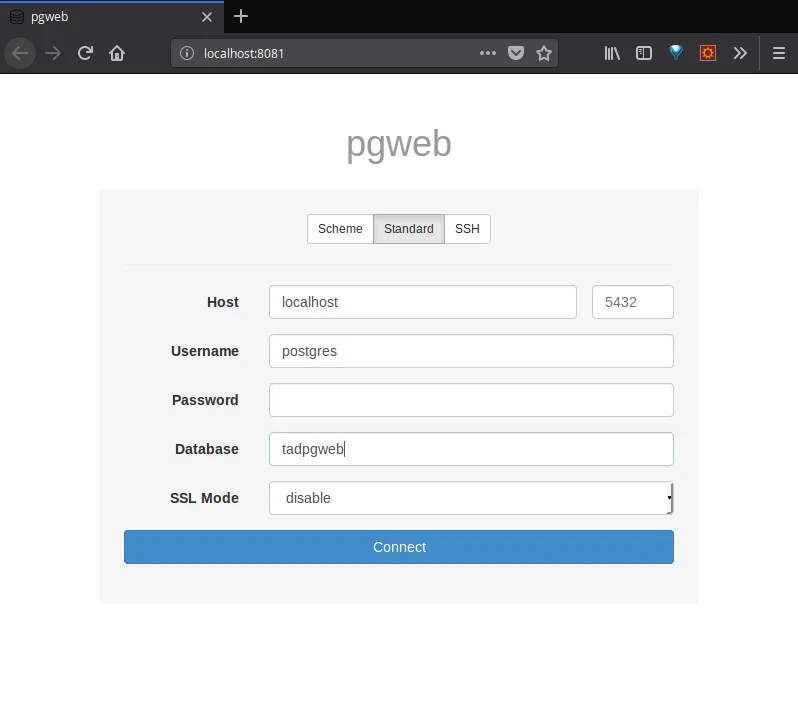Image resolution: width=798 pixels, height=703 pixels.
Task: Click into the empty Password field
Action: tap(471, 400)
